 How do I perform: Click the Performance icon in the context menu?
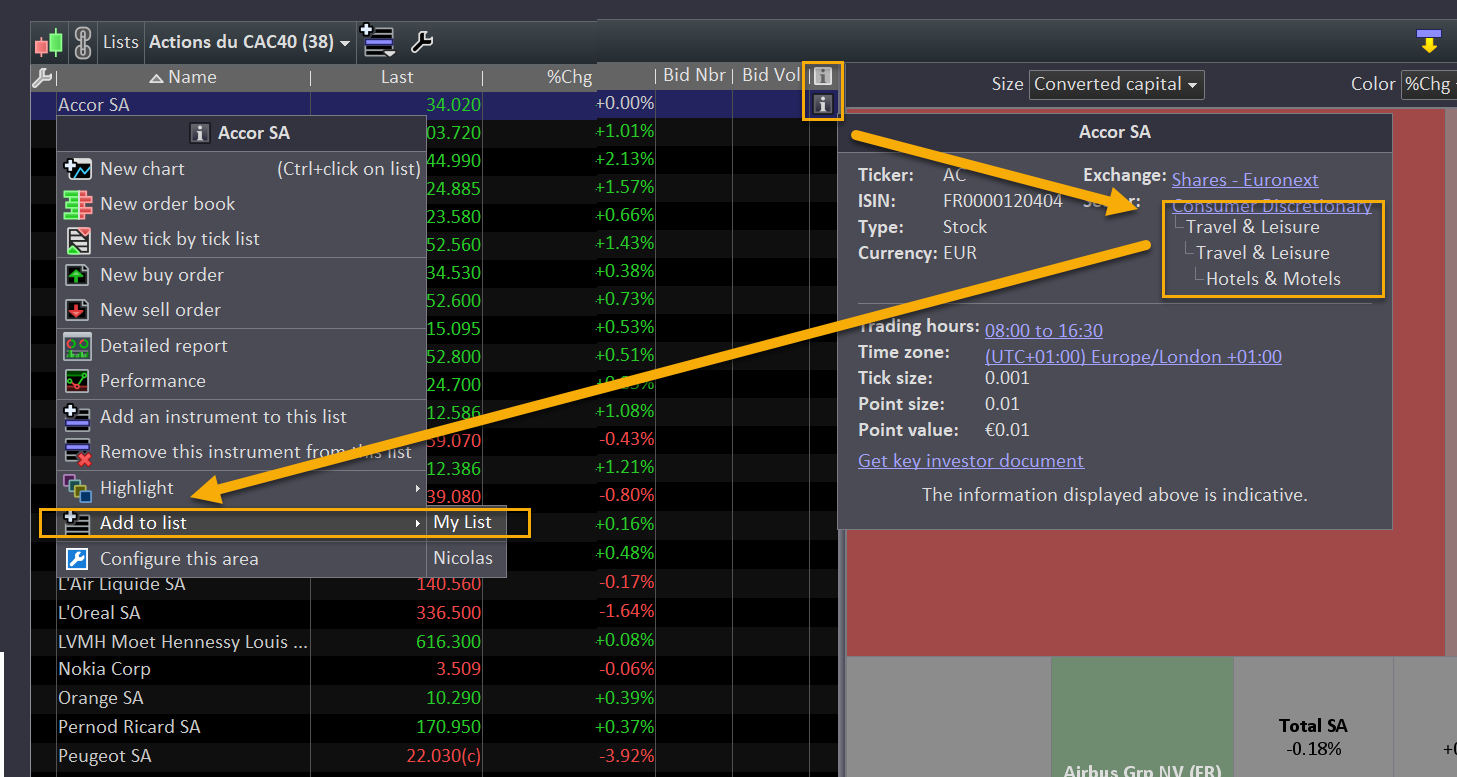[78, 381]
